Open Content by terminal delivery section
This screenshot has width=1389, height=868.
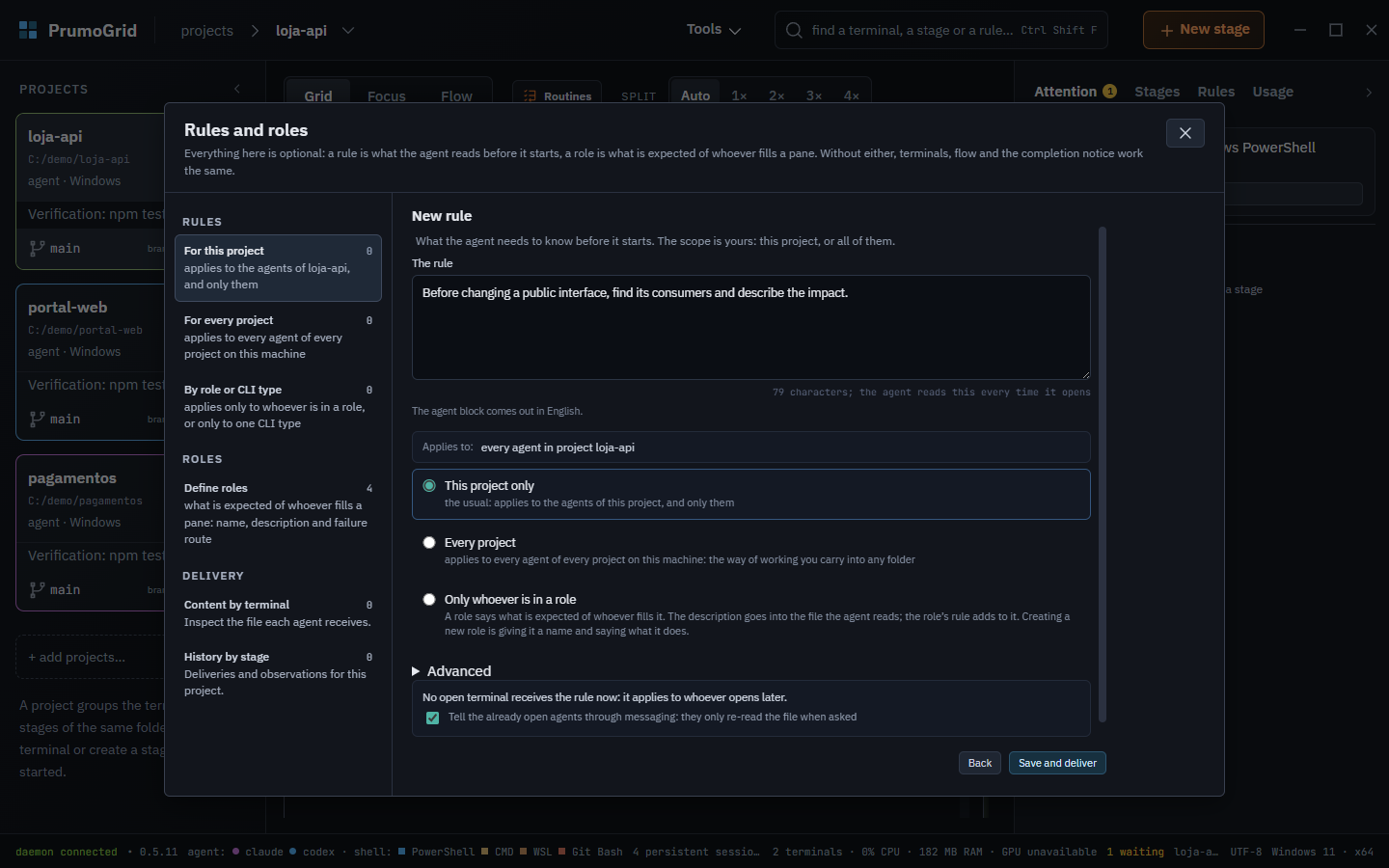278,613
